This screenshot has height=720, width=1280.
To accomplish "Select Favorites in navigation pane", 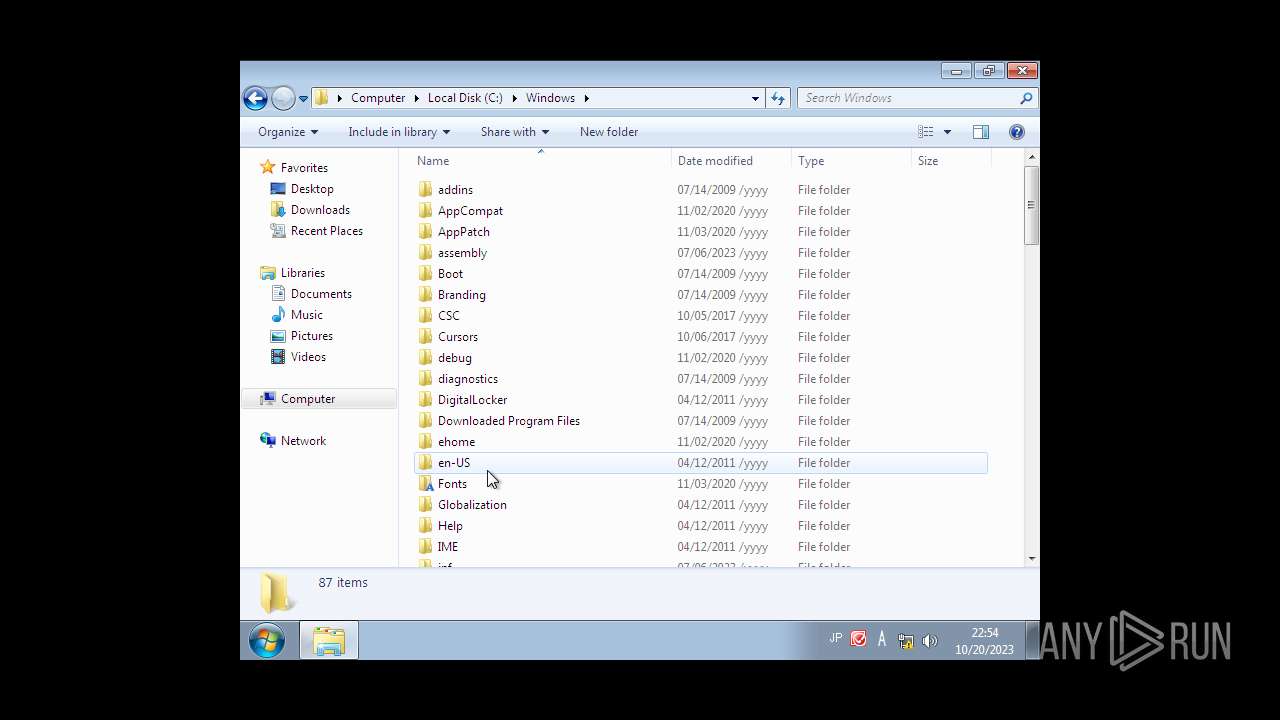I will click(x=304, y=168).
